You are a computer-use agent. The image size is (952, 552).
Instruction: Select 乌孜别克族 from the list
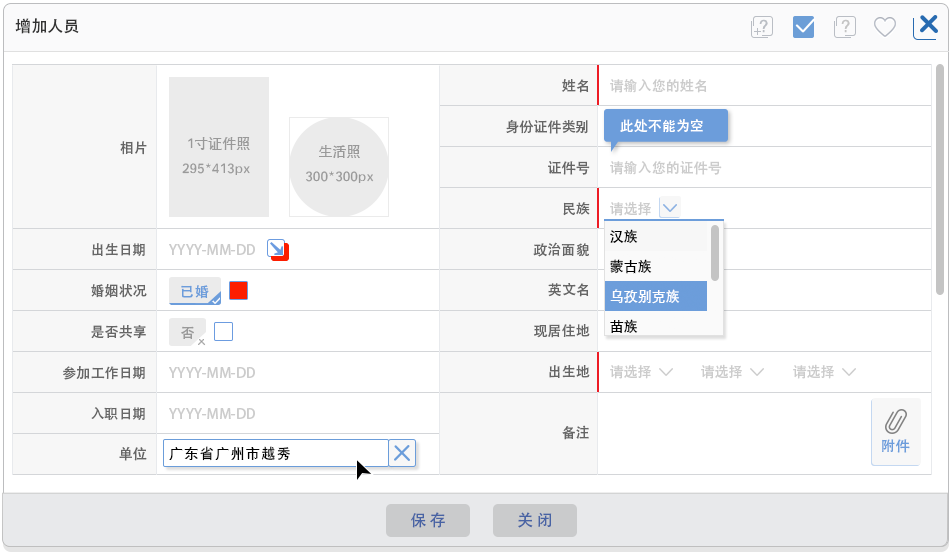click(655, 296)
